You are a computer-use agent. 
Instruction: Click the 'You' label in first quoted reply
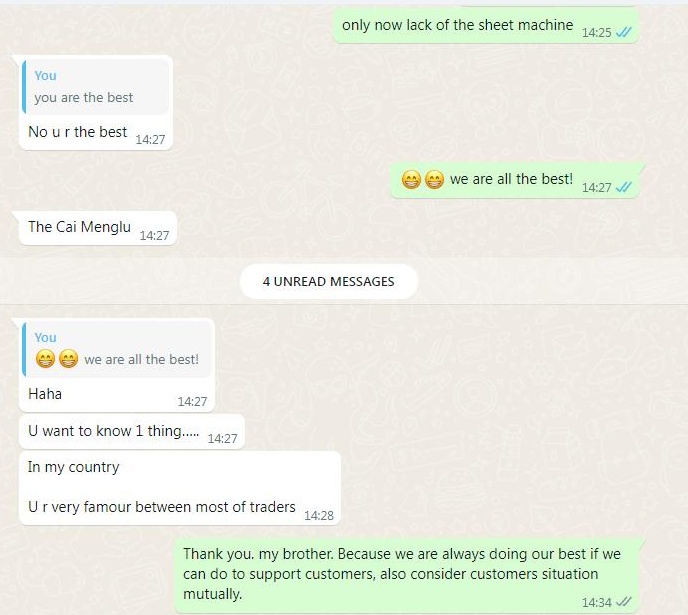click(x=46, y=75)
